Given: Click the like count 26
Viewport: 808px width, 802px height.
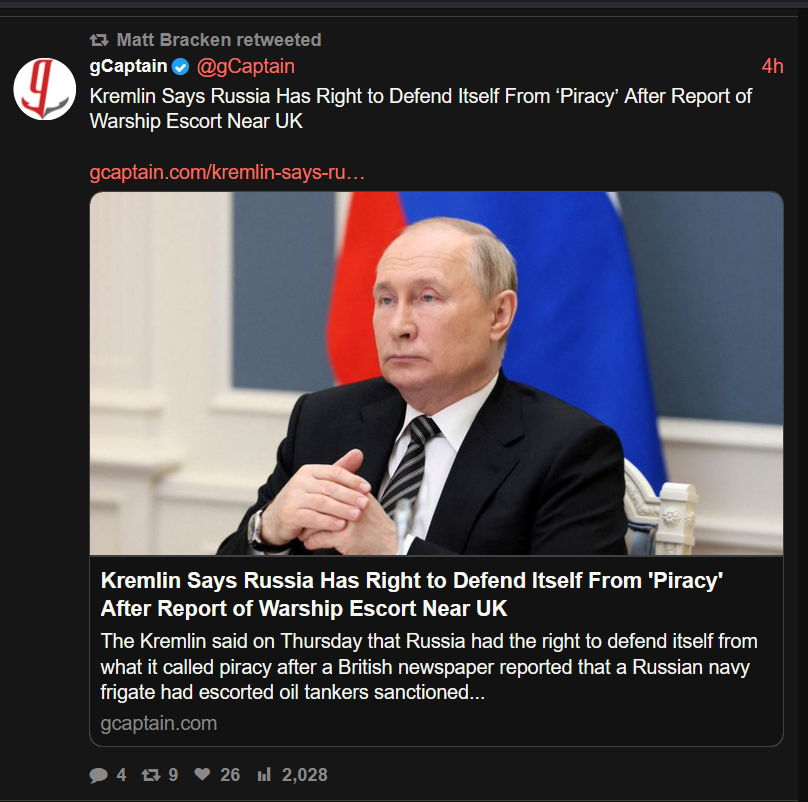Looking at the screenshot, I should 230,775.
